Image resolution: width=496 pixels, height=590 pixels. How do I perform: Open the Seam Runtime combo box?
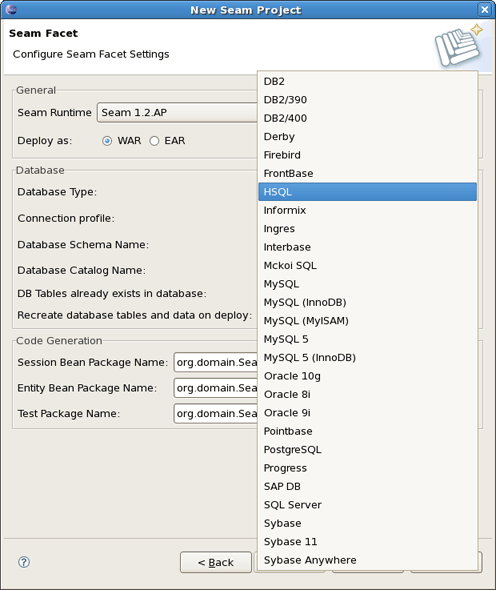pyautogui.click(x=177, y=113)
